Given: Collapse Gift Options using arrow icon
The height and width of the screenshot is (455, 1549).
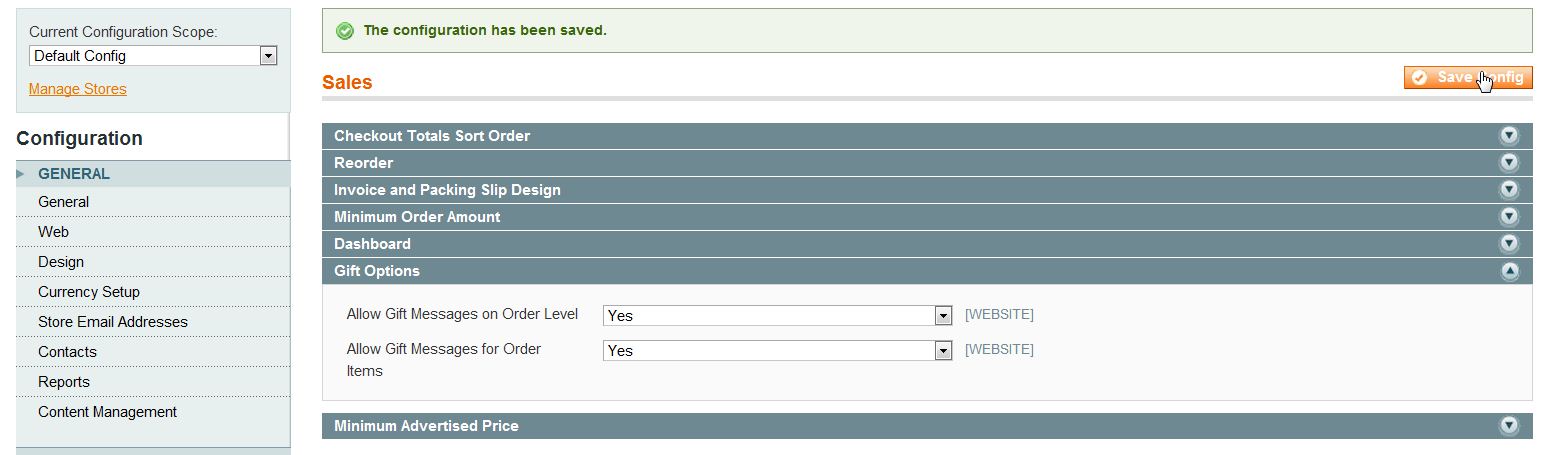Looking at the screenshot, I should click(x=1509, y=271).
